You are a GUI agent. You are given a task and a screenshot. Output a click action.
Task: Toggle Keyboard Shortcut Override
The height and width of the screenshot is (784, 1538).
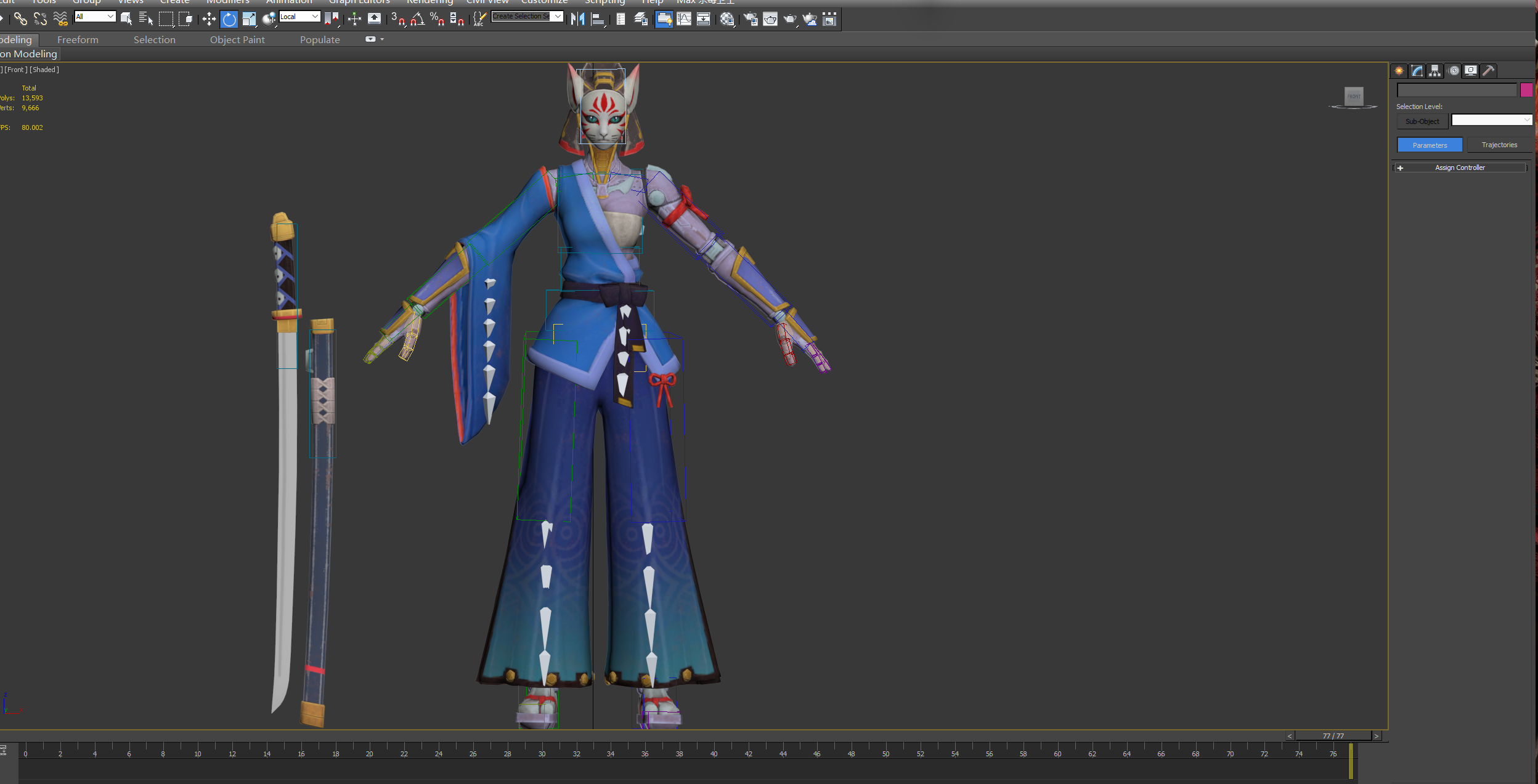(x=374, y=19)
